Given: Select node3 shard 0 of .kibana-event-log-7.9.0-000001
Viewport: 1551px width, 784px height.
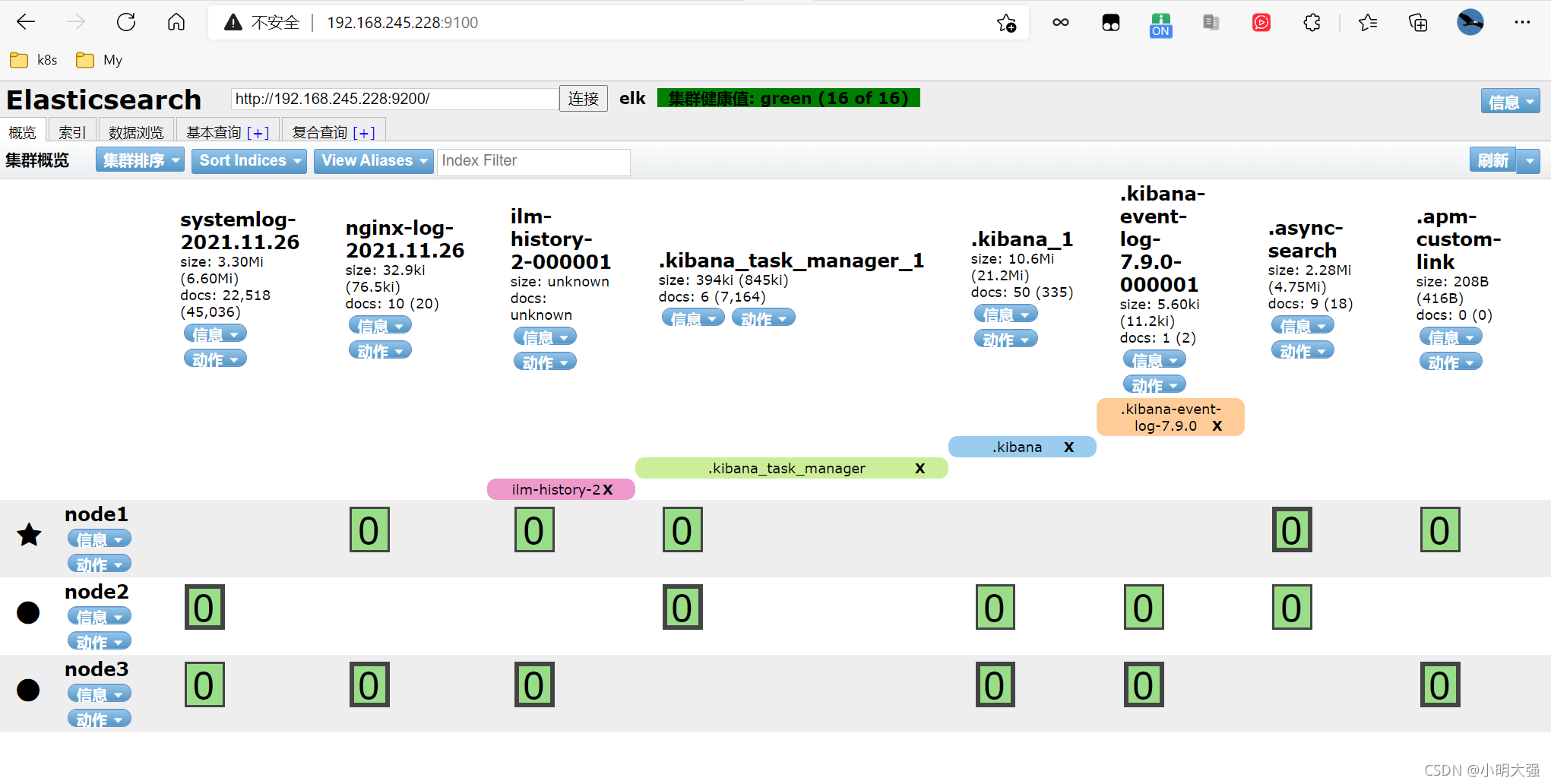Looking at the screenshot, I should (1144, 684).
